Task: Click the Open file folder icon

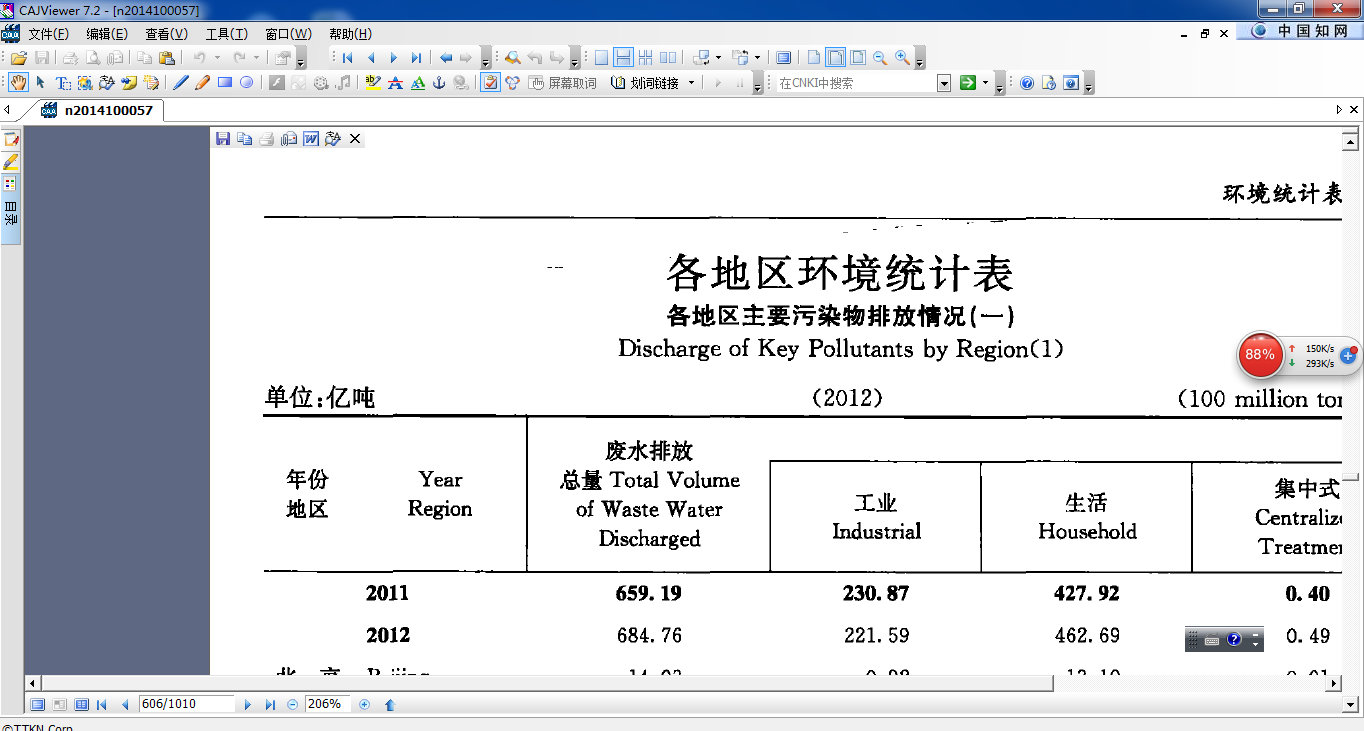Action: [x=18, y=58]
